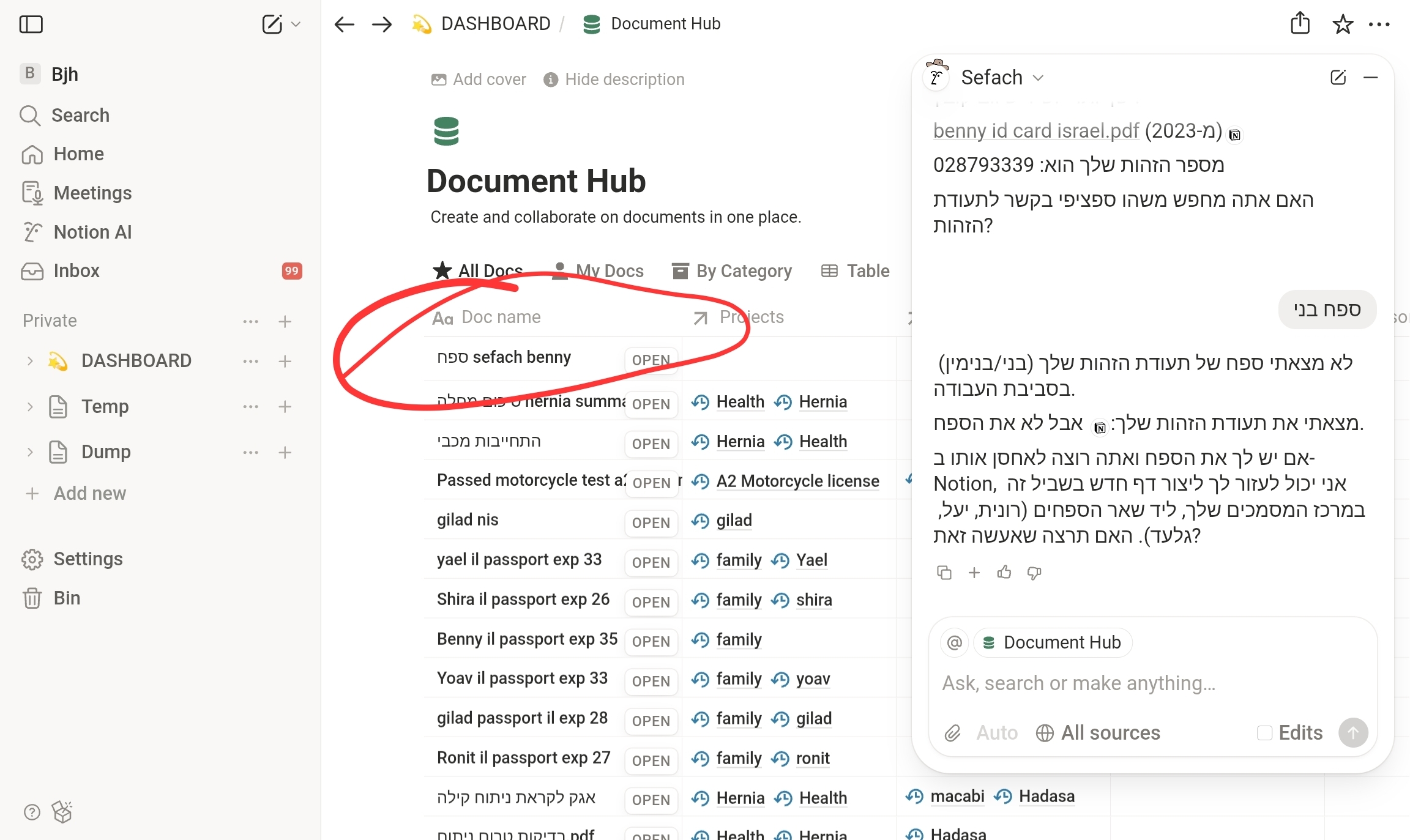Click the share page icon
The width and height of the screenshot is (1410, 840).
click(x=1300, y=24)
